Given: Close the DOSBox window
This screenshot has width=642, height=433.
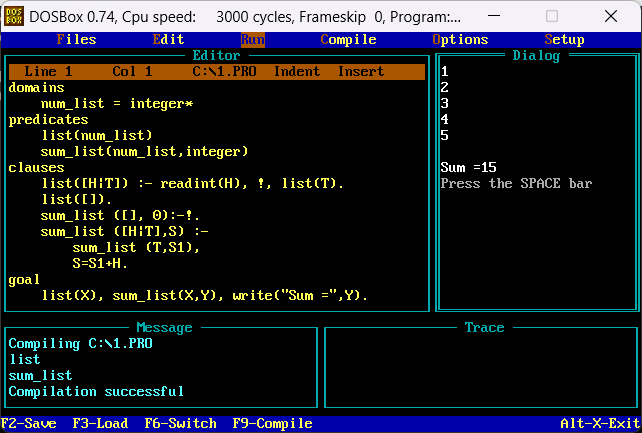Looking at the screenshot, I should (x=611, y=16).
